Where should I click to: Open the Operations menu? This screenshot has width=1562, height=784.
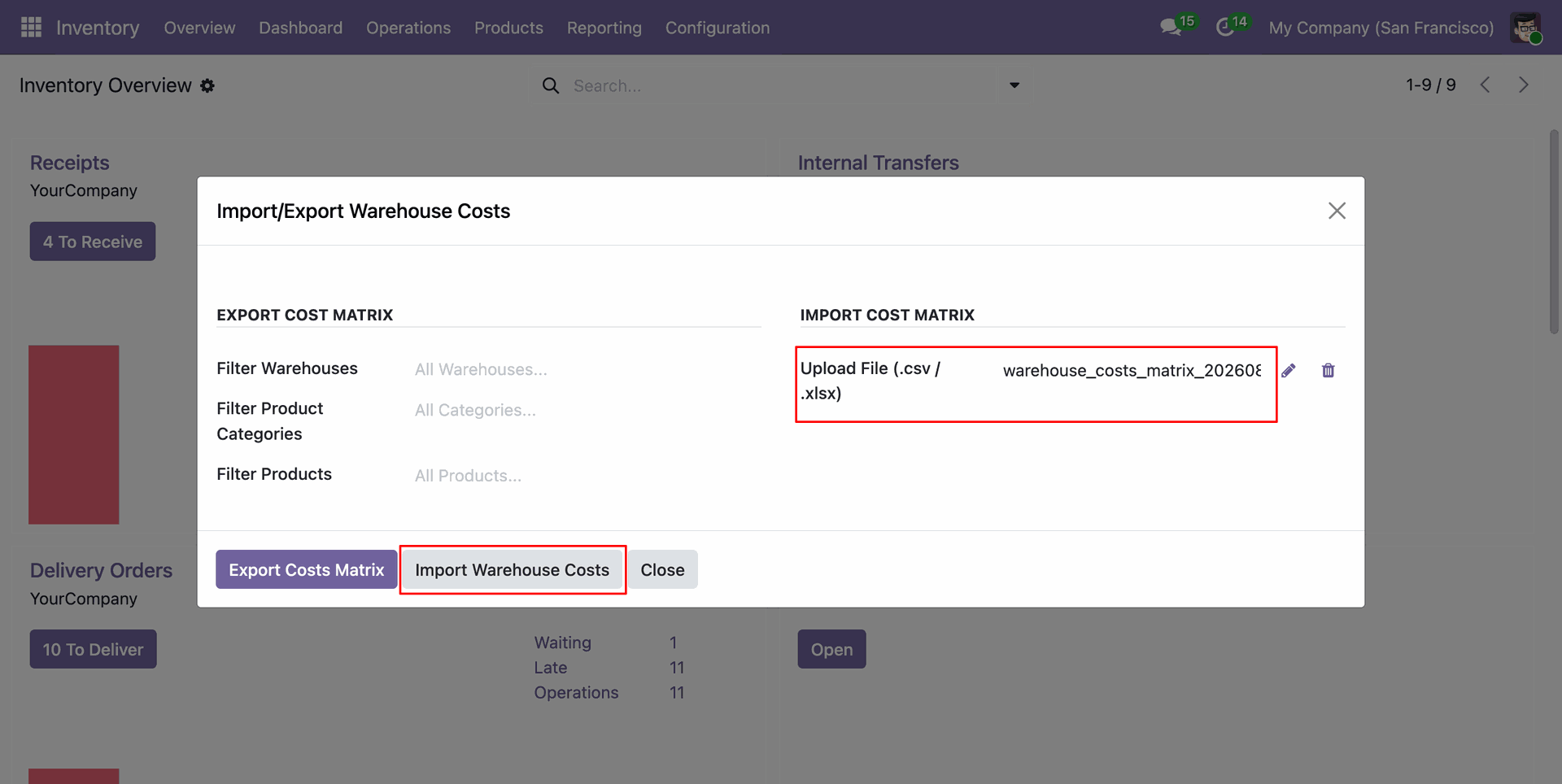(x=408, y=28)
